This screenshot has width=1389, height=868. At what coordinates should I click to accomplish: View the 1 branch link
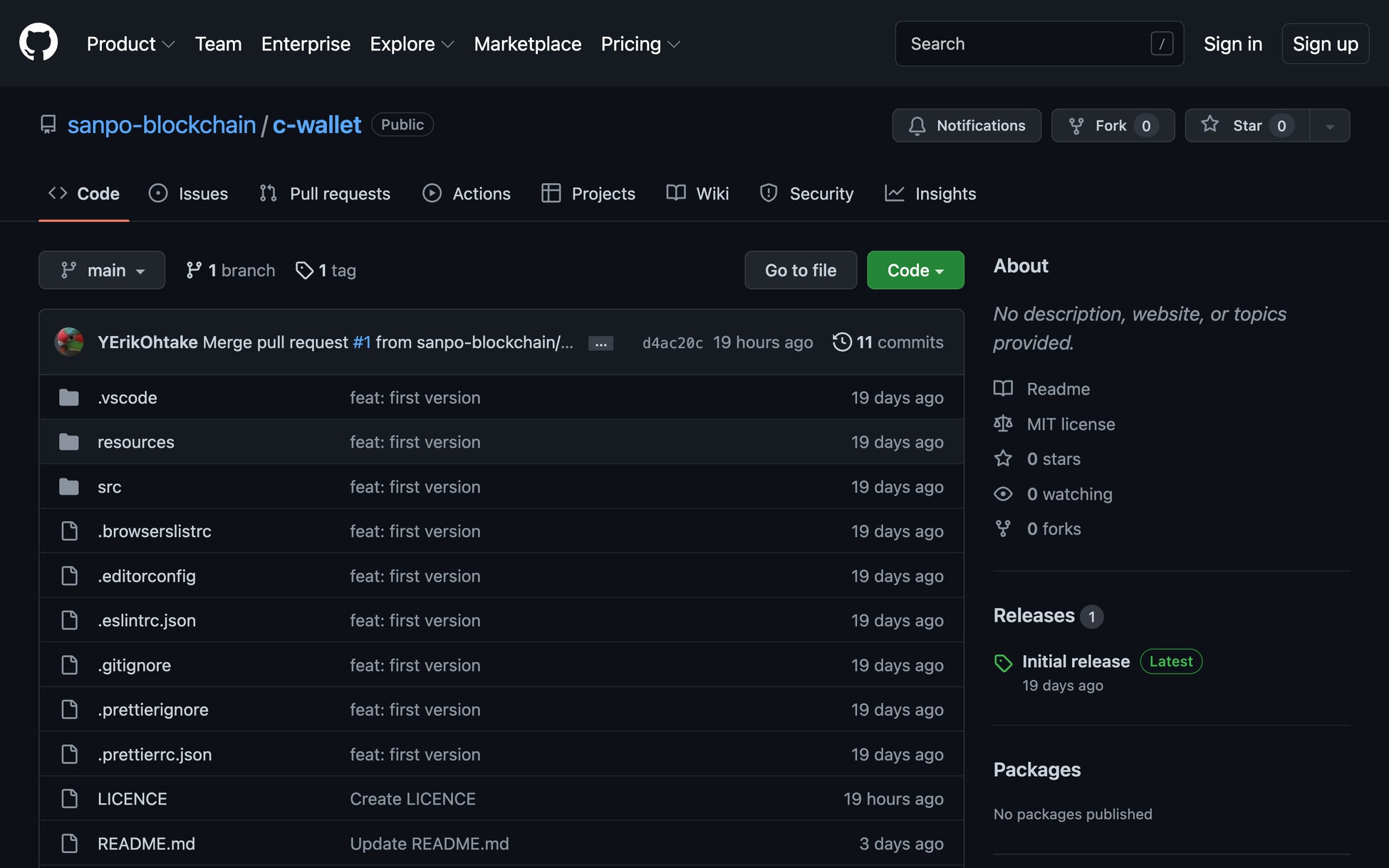click(x=230, y=270)
